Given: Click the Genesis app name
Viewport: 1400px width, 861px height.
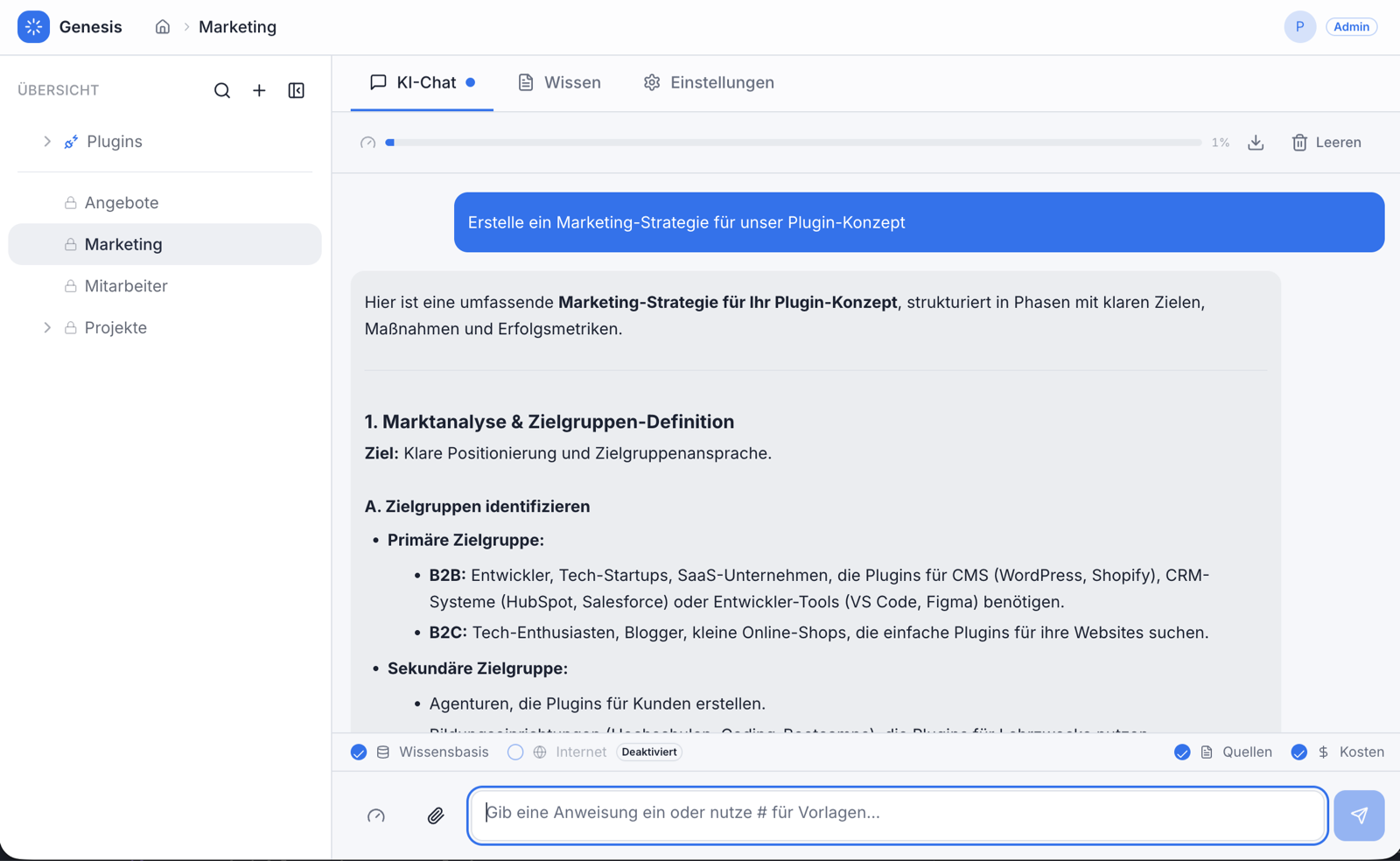Looking at the screenshot, I should pos(90,27).
